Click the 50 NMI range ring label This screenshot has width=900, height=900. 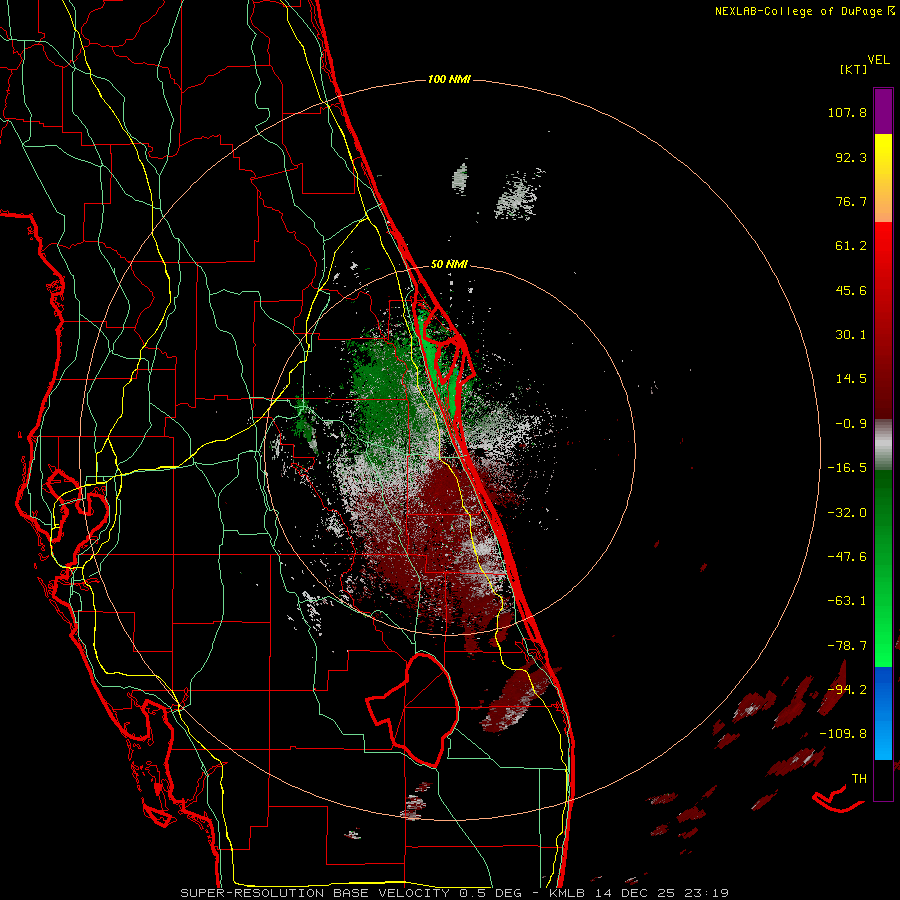click(x=449, y=264)
